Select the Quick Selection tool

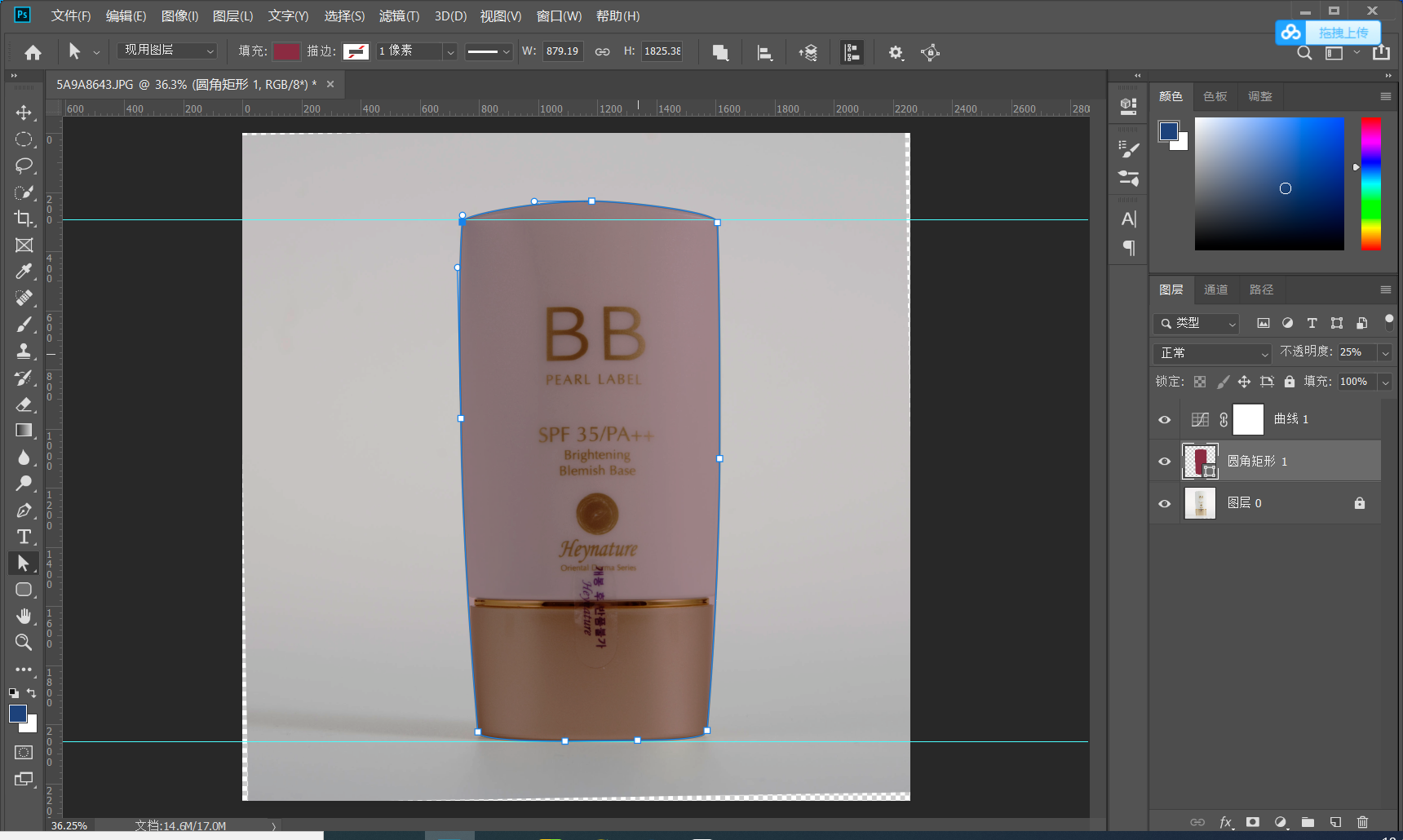click(24, 192)
